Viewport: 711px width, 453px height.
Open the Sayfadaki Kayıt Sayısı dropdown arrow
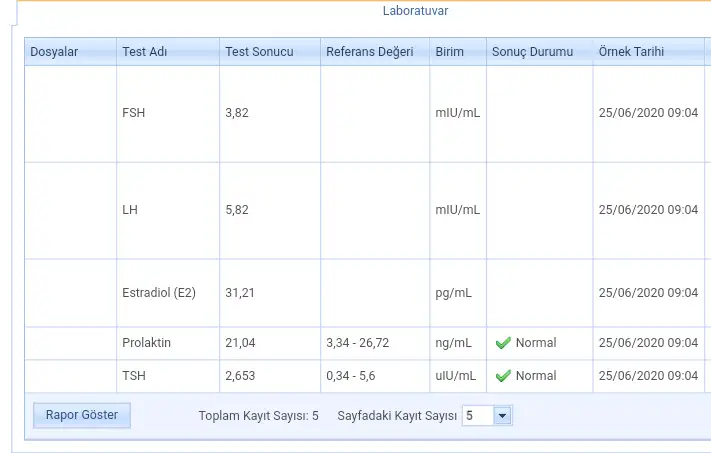click(x=502, y=415)
